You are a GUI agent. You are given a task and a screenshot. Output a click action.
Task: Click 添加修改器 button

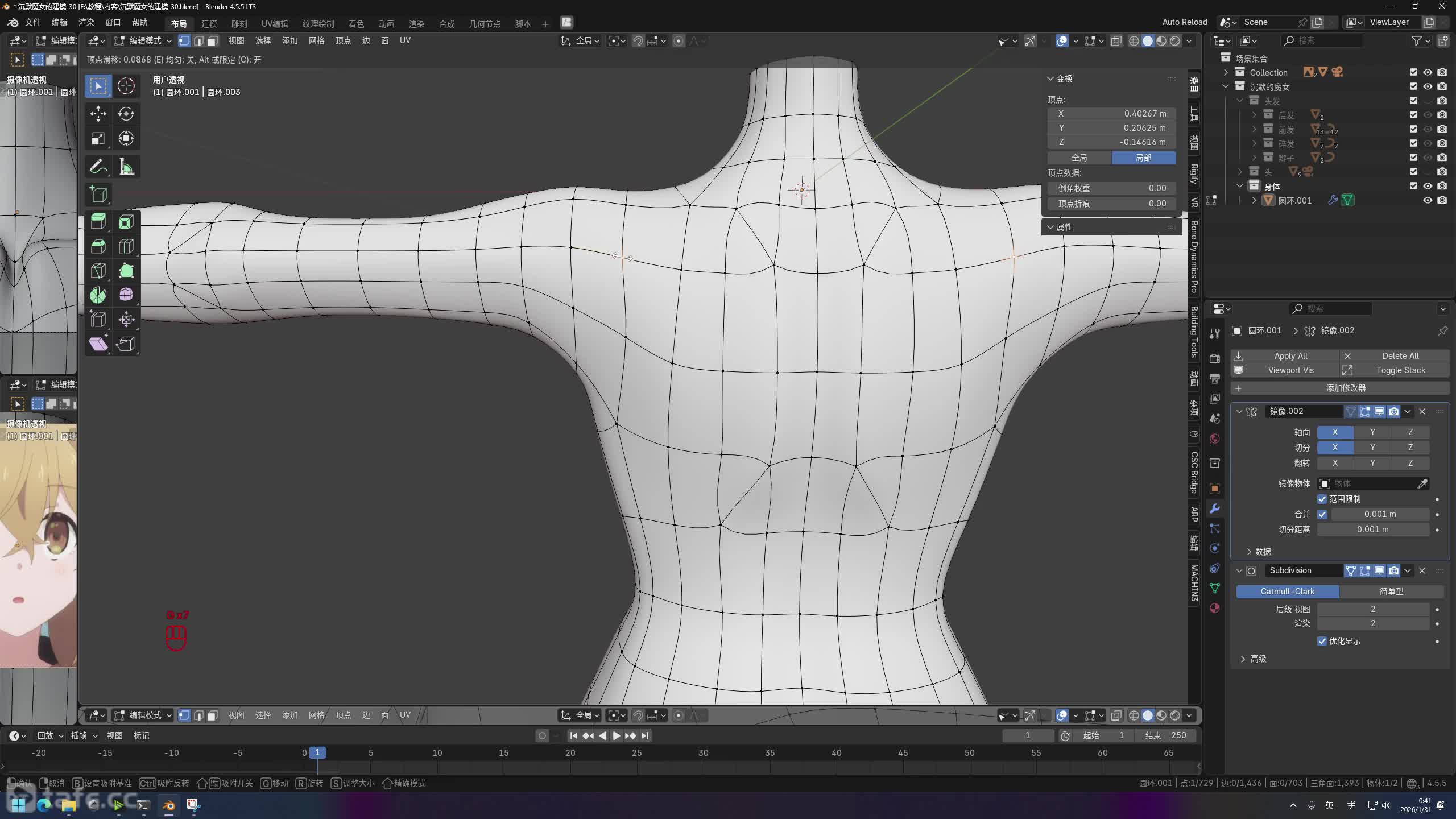[1345, 388]
